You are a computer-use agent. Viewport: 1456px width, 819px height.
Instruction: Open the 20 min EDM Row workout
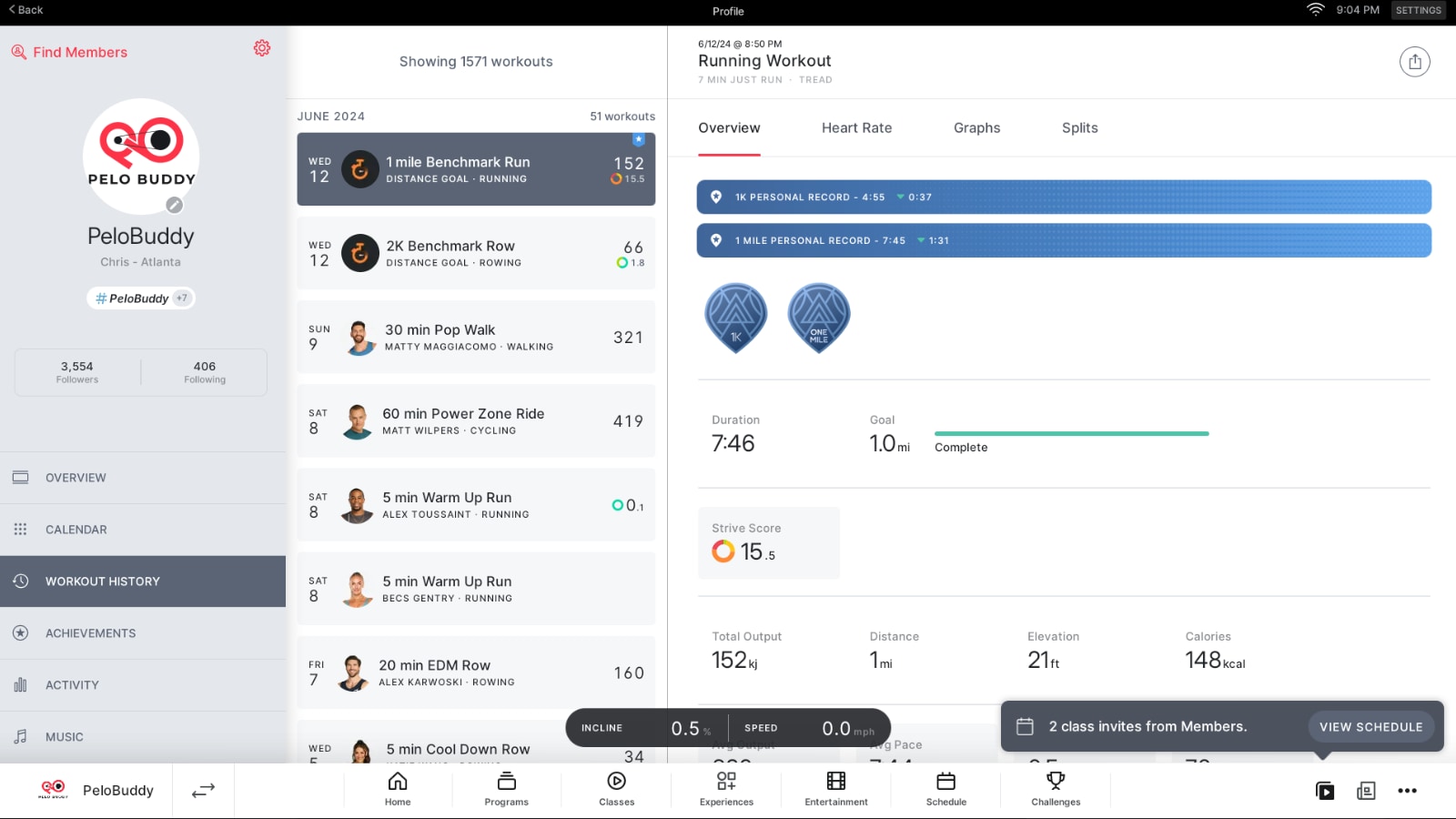tap(476, 672)
